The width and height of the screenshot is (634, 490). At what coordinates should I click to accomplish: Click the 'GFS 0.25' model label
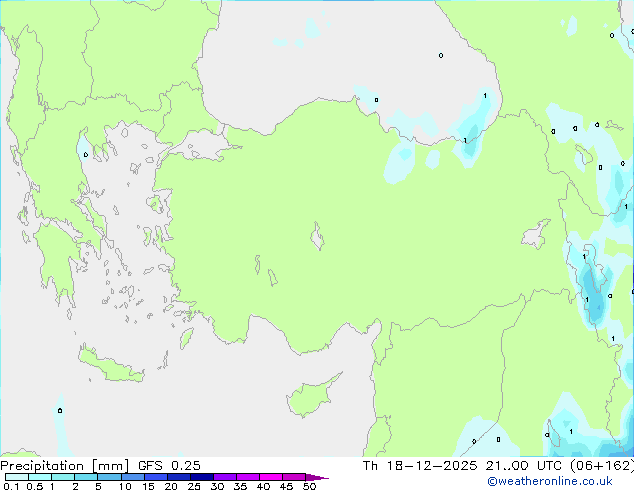tap(169, 466)
